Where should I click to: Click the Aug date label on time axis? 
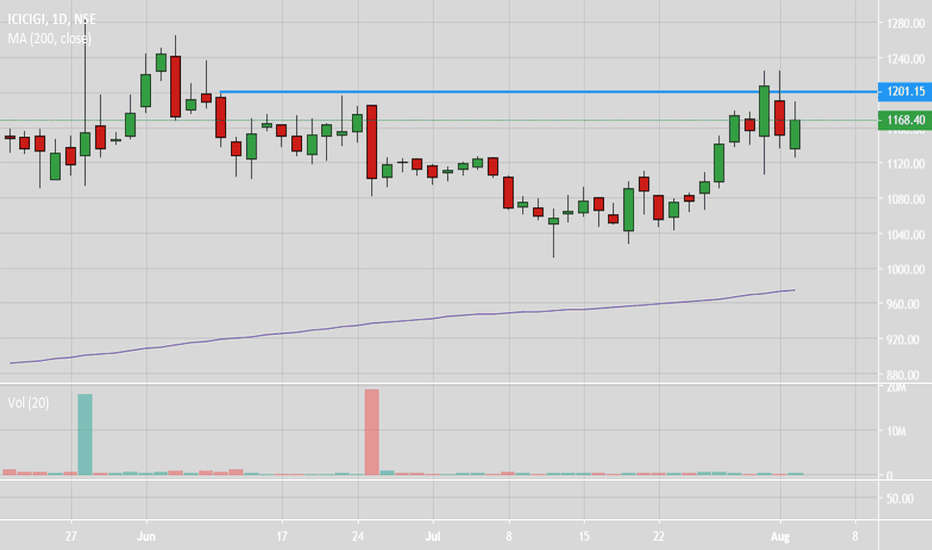point(780,536)
